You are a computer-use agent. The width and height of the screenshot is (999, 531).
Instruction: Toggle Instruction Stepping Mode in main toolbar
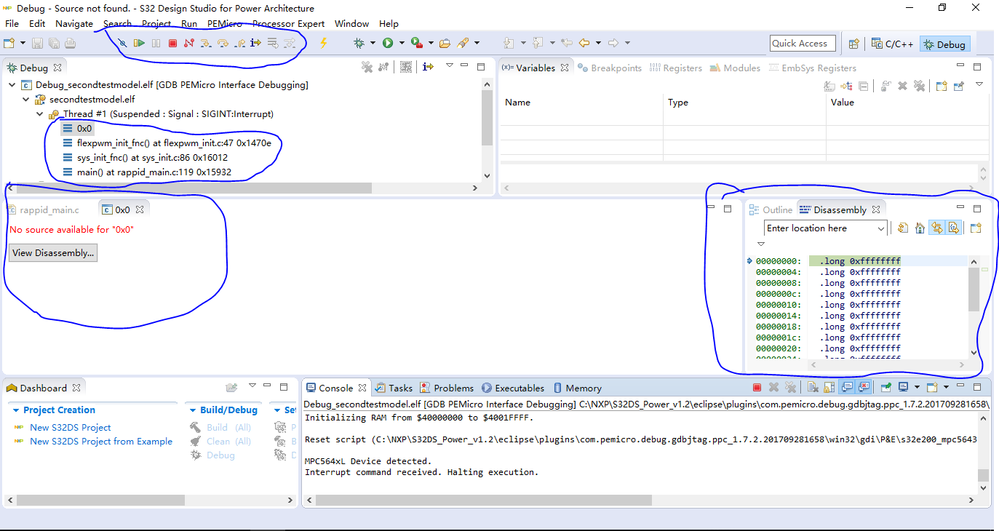click(x=255, y=43)
